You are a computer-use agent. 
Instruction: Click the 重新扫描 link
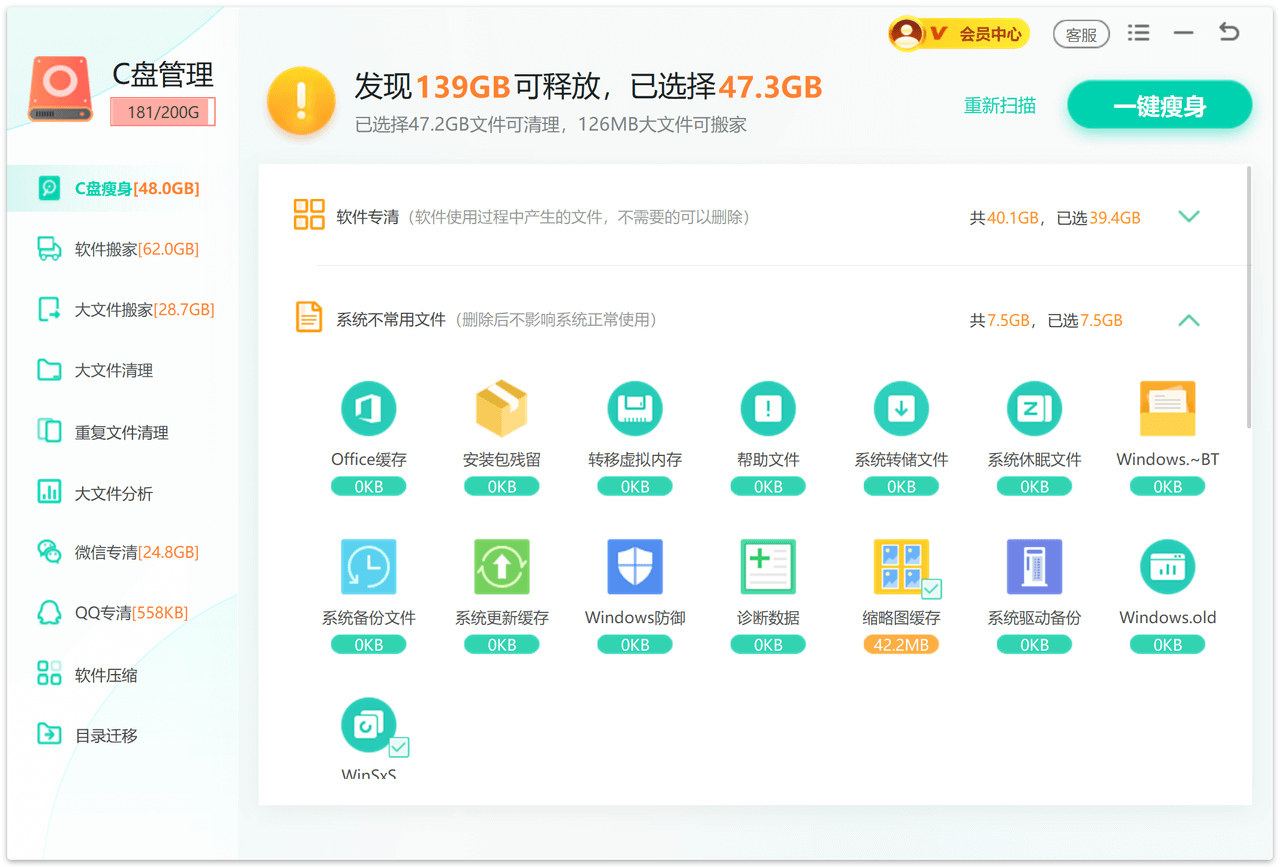click(x=999, y=106)
